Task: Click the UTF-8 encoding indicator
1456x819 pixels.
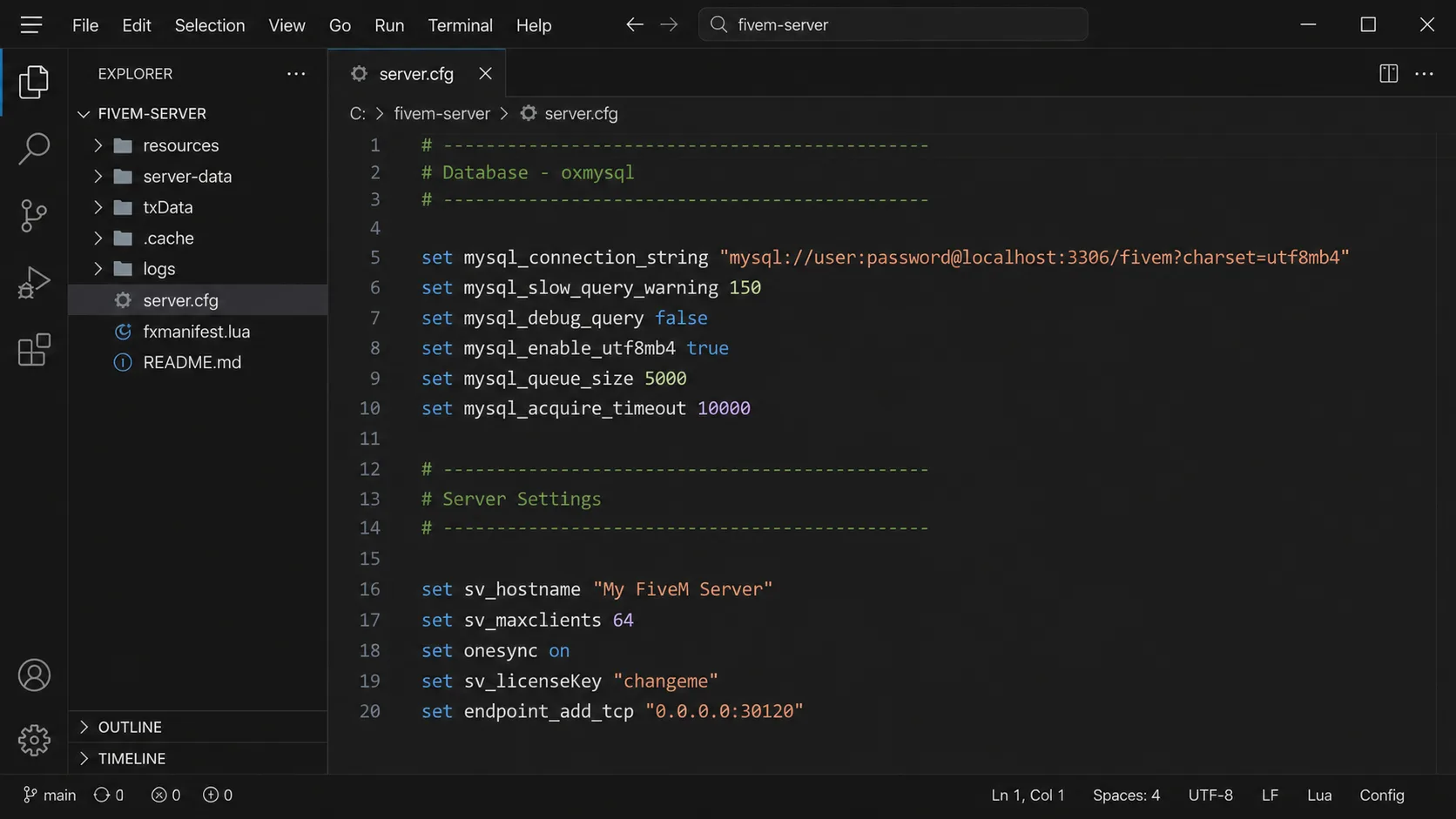Action: tap(1210, 796)
